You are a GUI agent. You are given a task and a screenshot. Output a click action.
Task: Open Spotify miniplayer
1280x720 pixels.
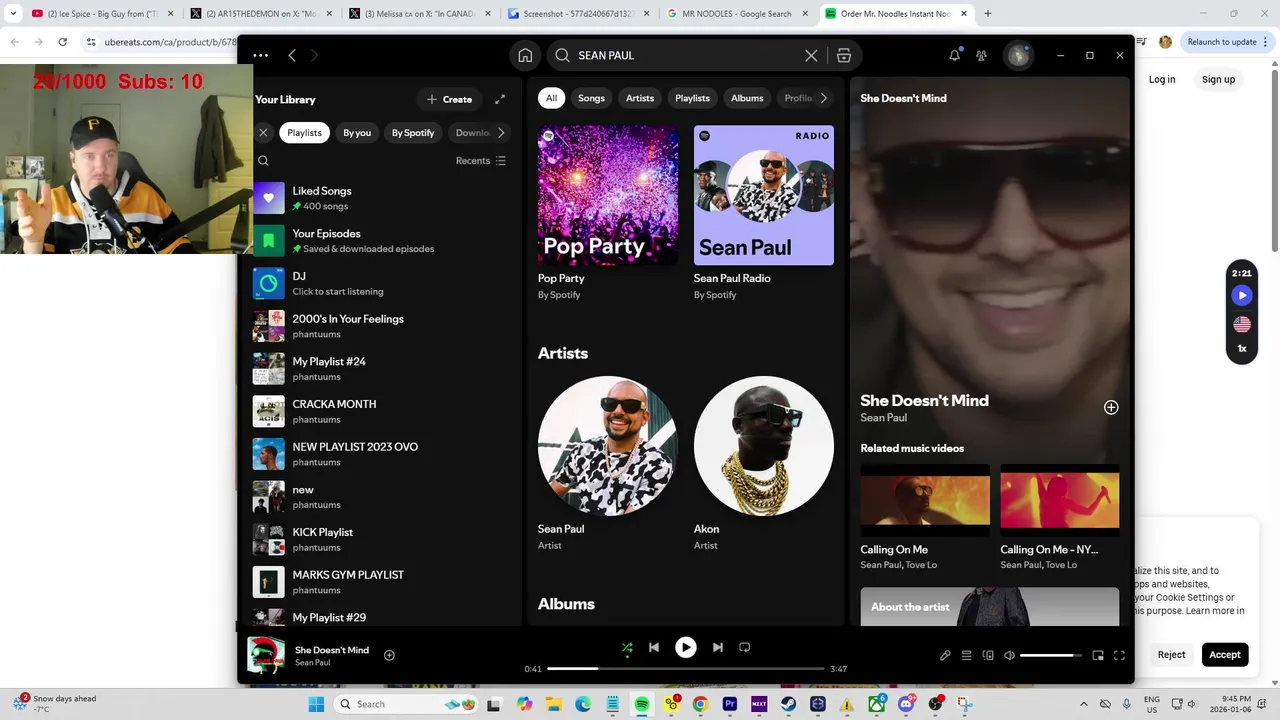click(1098, 656)
